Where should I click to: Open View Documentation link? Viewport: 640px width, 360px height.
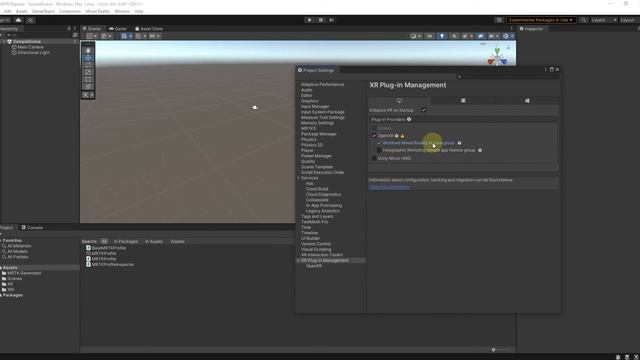389,187
